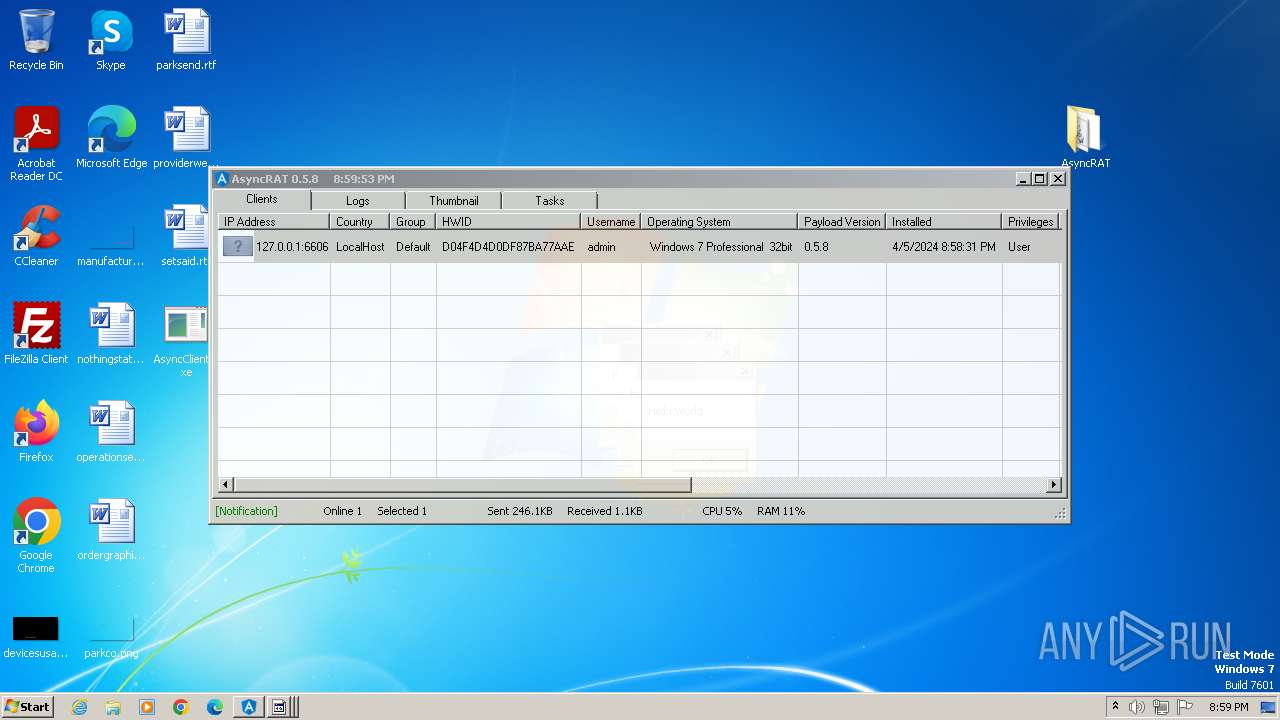Select the parksend.rtf document icon

(186, 40)
